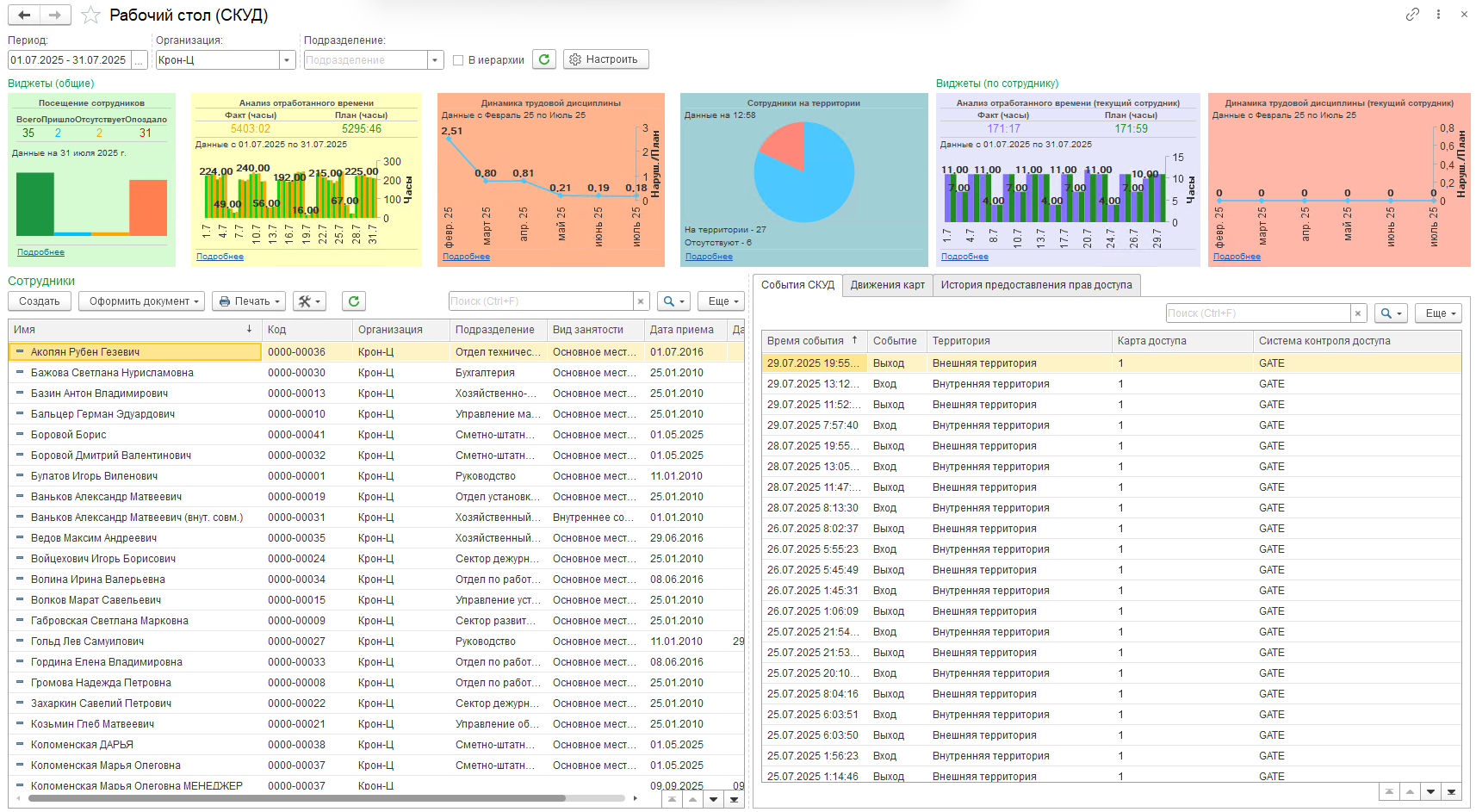Viewport: 1476px width, 812px height.
Task: Clear the events search field with X
Action: tap(1358, 313)
